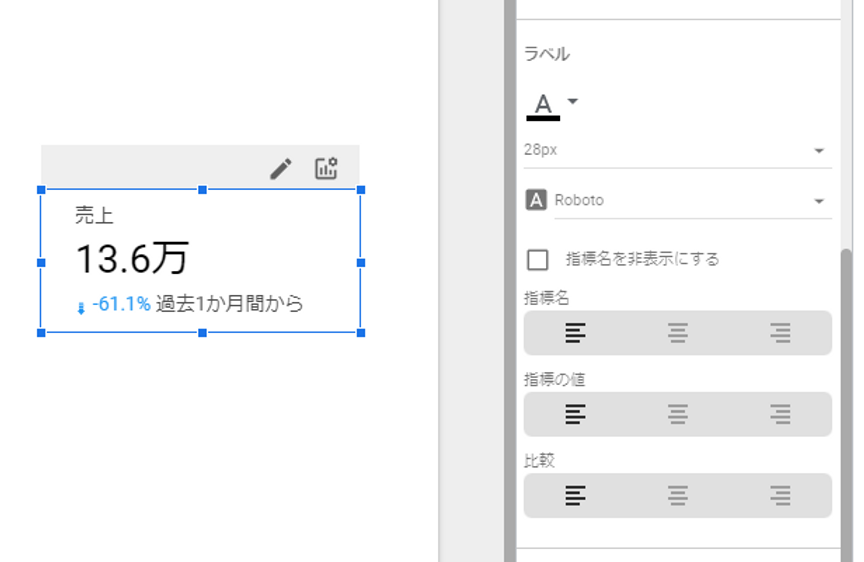Right-align the 指標の値

pyautogui.click(x=780, y=414)
